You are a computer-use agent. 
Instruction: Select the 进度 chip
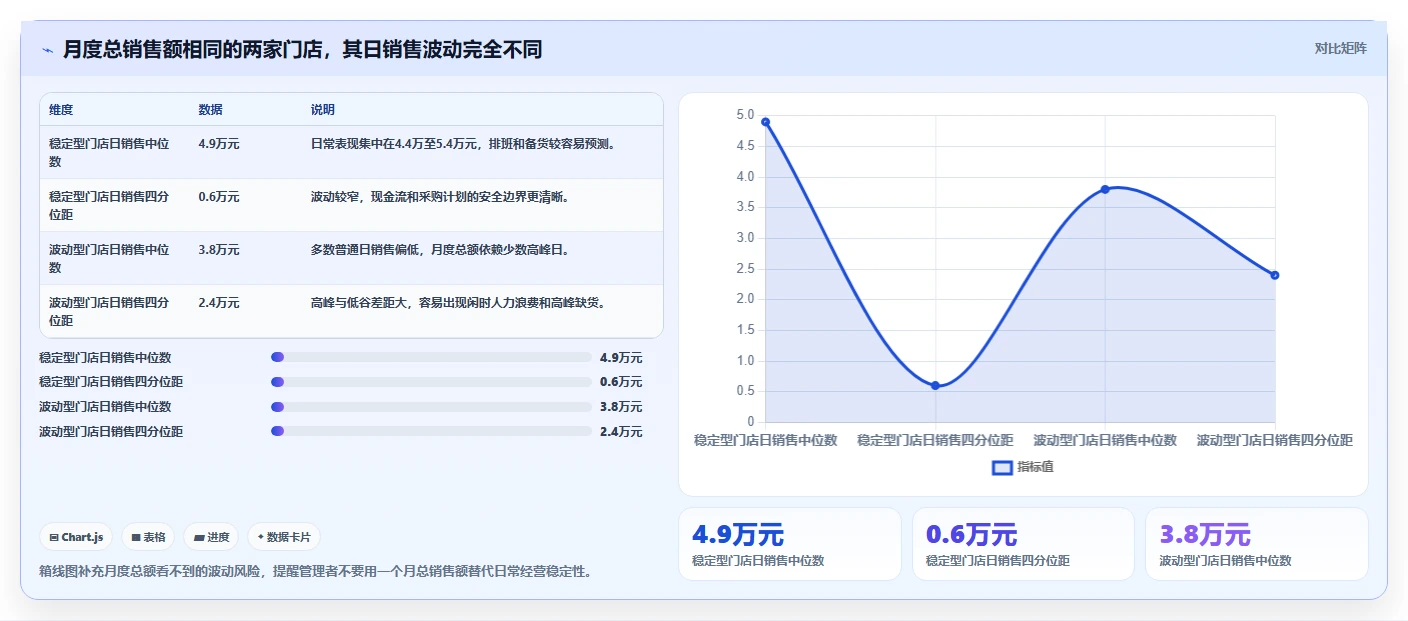[x=211, y=537]
